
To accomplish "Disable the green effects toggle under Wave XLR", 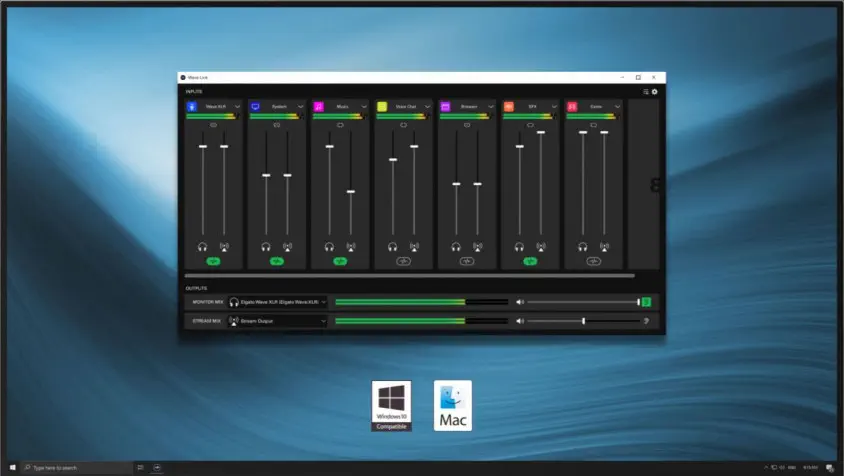I will pos(213,261).
